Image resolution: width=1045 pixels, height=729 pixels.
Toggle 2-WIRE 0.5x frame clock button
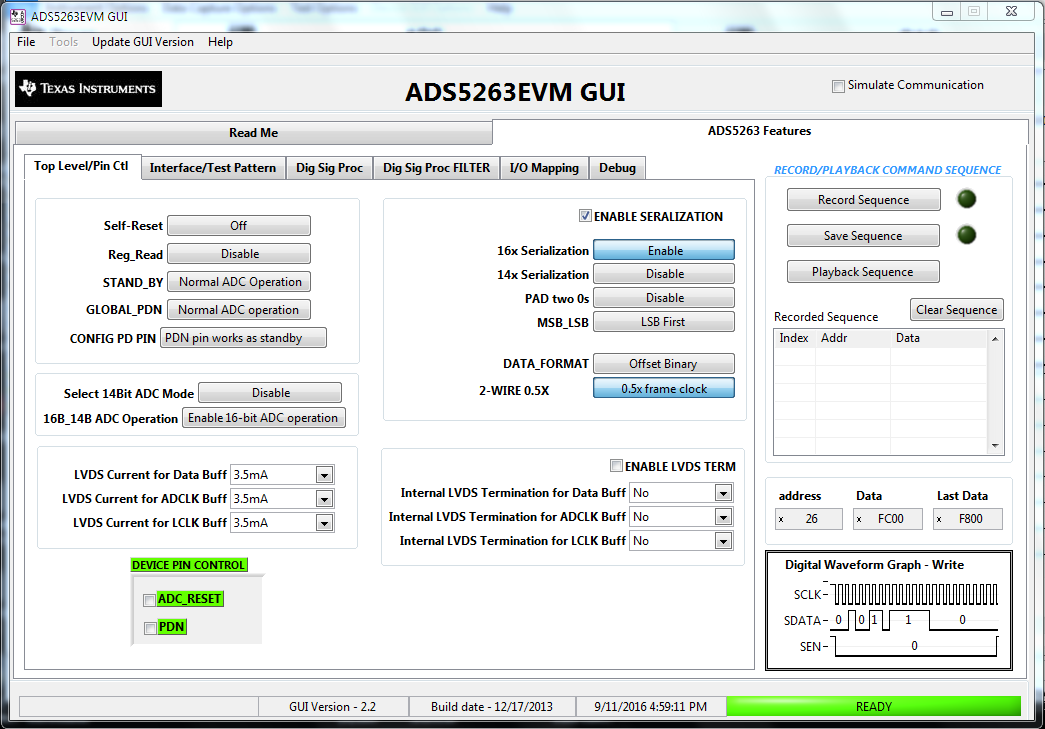click(664, 388)
